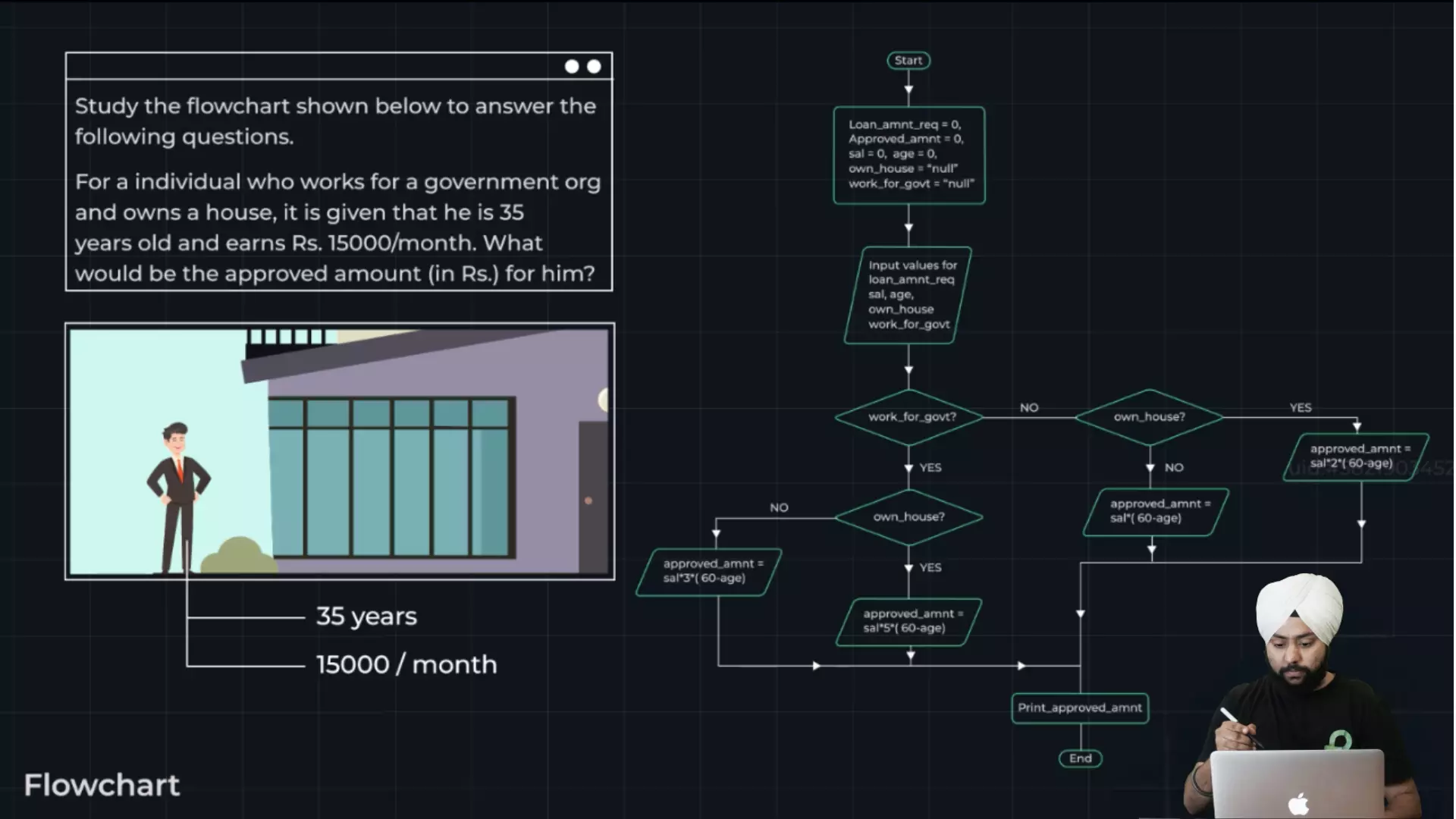Click the sal*2*(60-age) output box
Image resolution: width=1456 pixels, height=819 pixels.
pos(1355,457)
